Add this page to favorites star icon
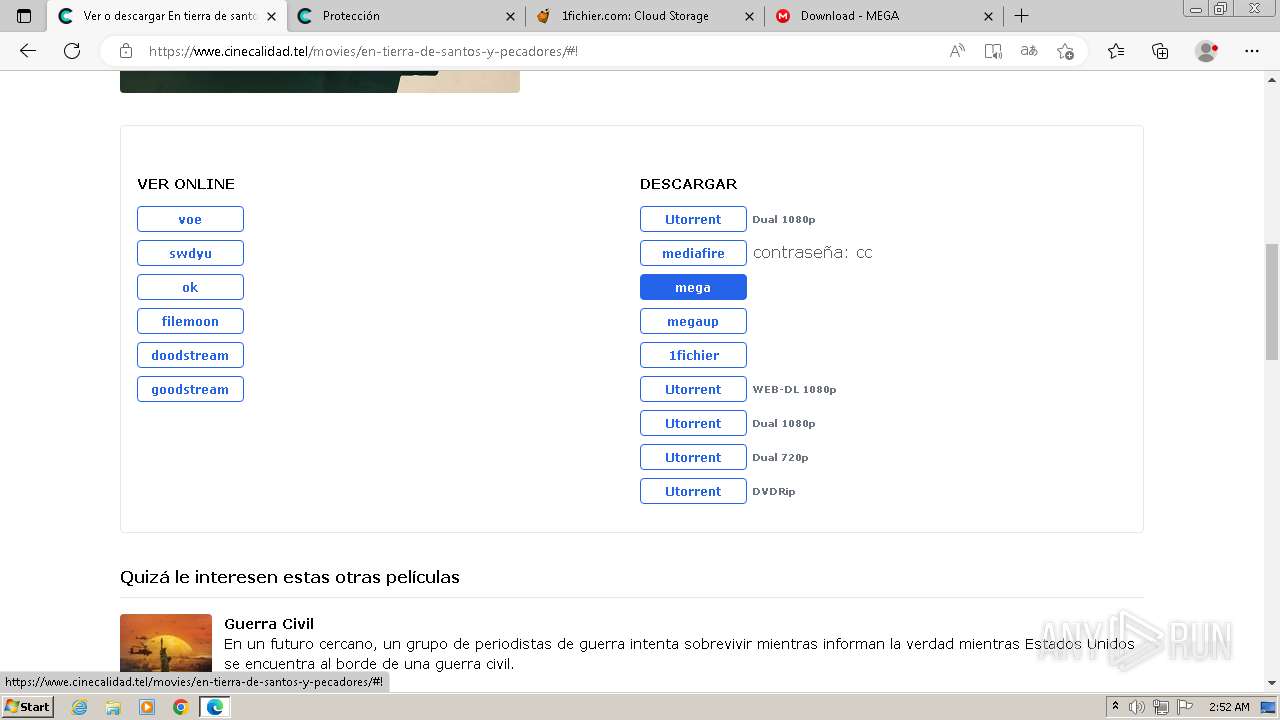Viewport: 1280px width, 720px height. click(1065, 51)
